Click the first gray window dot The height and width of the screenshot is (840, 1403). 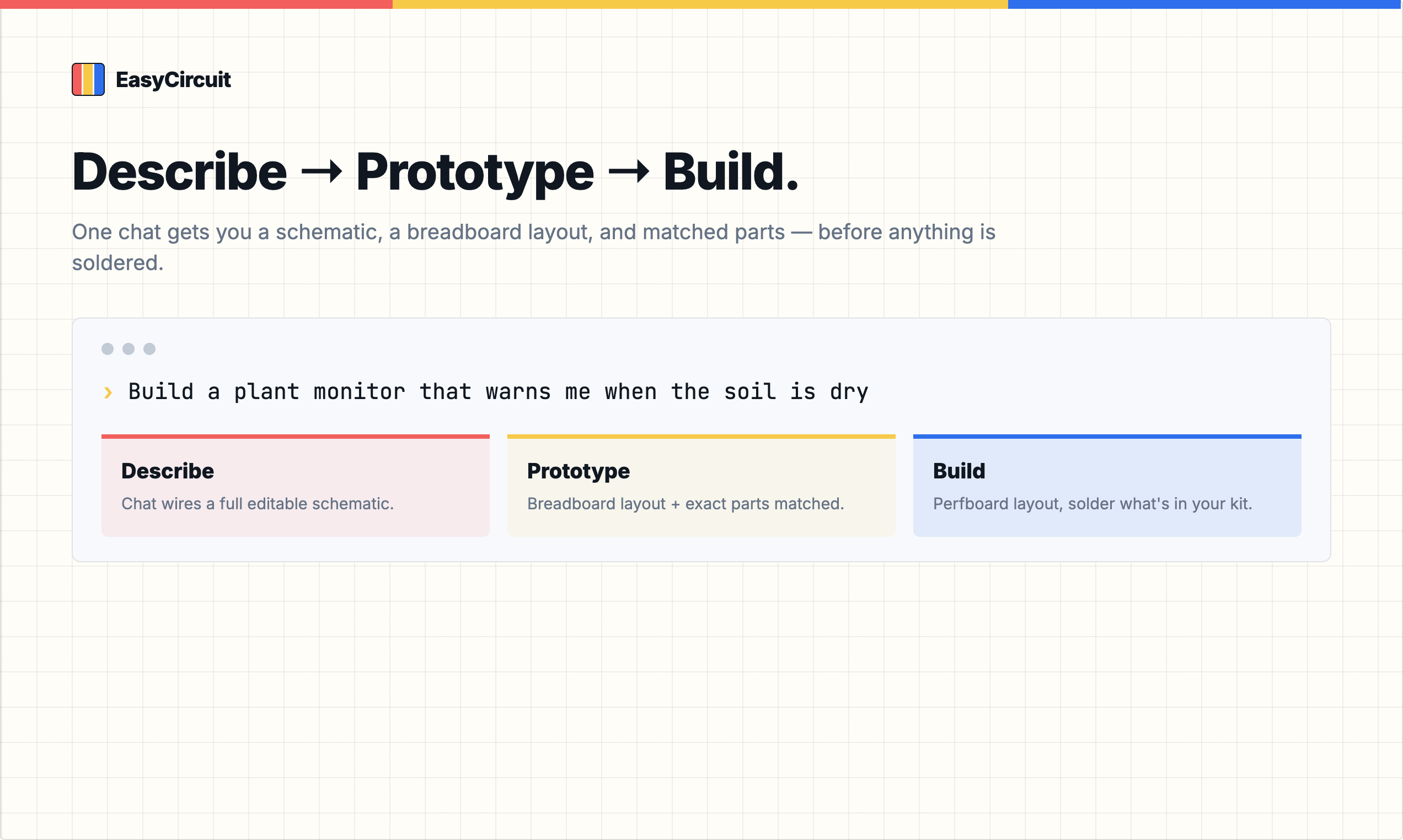[108, 349]
